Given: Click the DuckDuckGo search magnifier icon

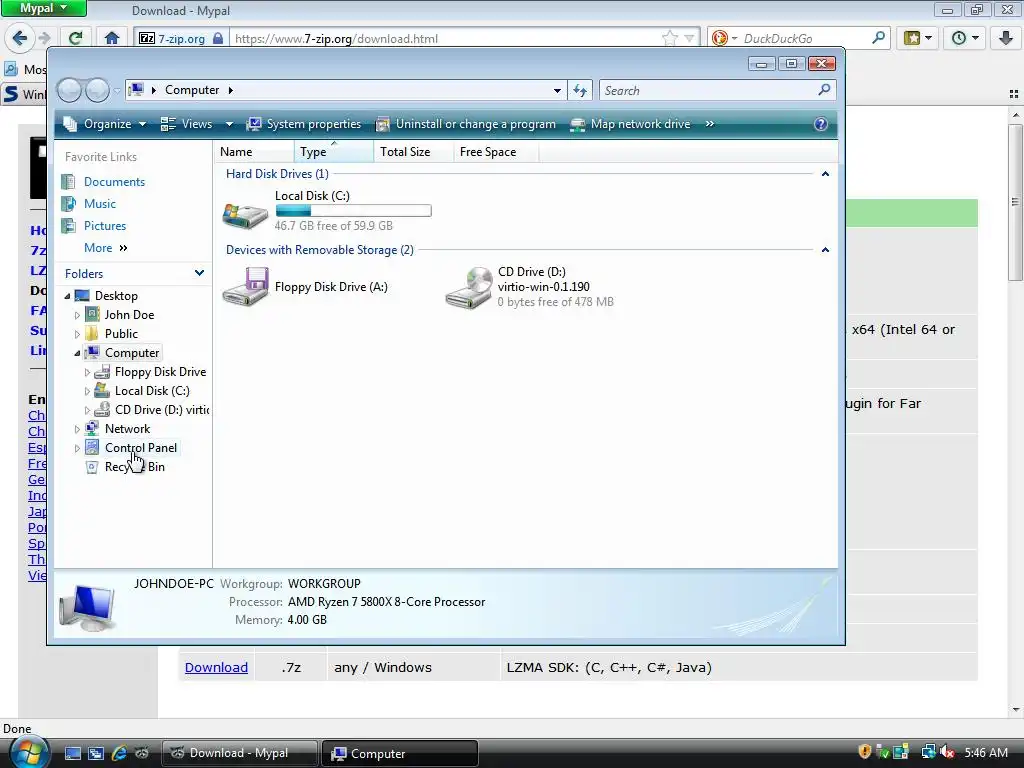Looking at the screenshot, I should tap(878, 38).
